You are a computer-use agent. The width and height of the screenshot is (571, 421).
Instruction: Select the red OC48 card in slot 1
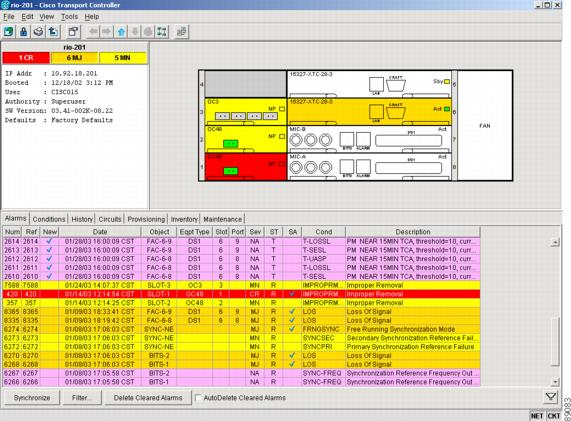pyautogui.click(x=246, y=166)
